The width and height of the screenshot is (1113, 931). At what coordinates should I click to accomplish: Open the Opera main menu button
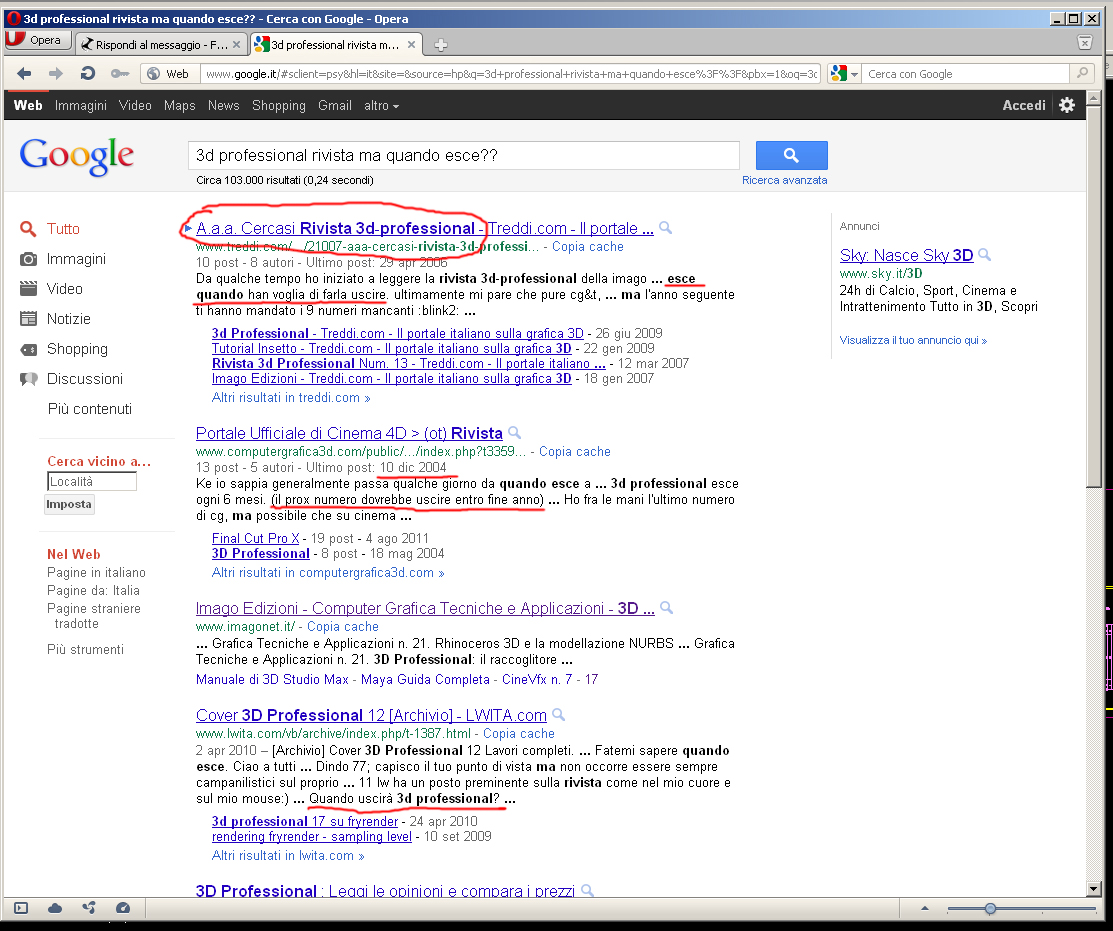coord(38,40)
